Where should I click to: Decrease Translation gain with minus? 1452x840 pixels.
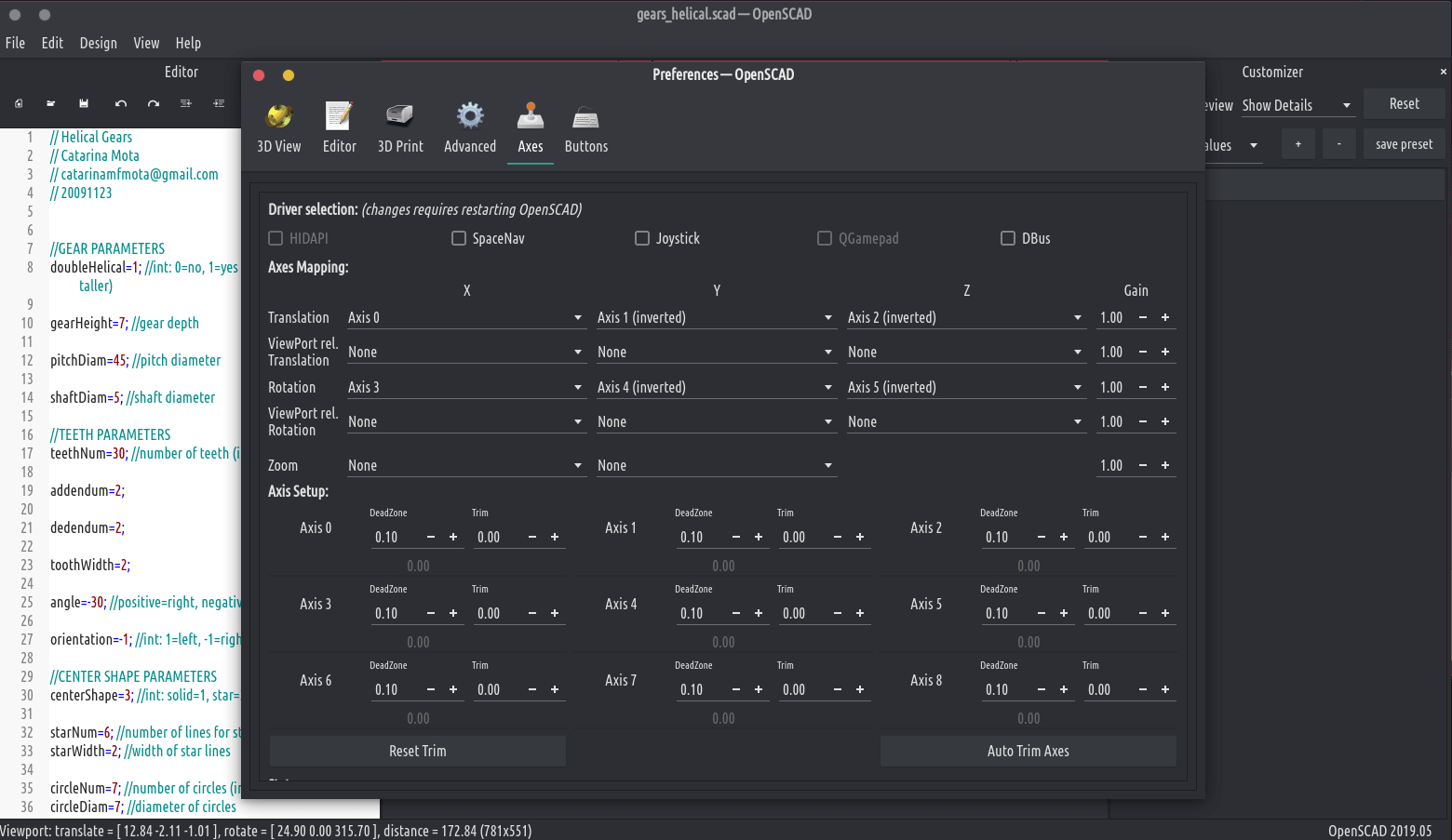pos(1143,318)
